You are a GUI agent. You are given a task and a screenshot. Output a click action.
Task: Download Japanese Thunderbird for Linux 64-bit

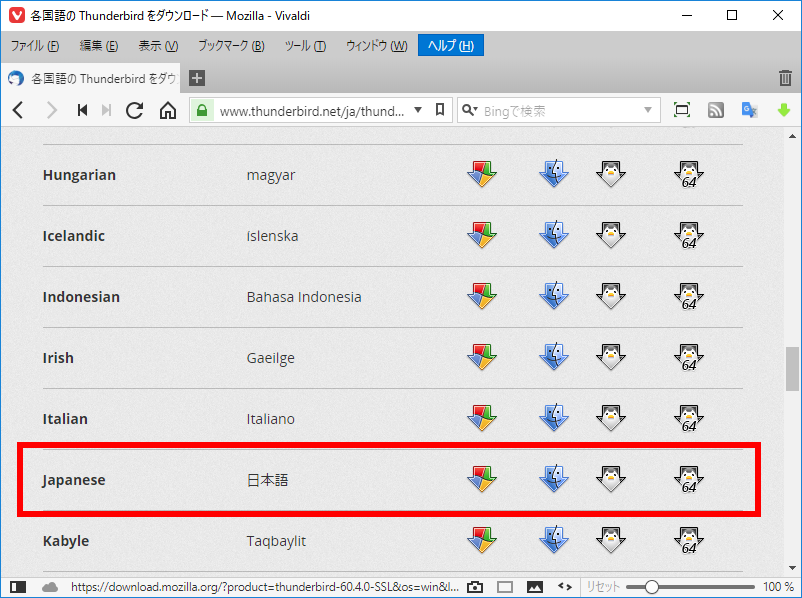coord(689,479)
